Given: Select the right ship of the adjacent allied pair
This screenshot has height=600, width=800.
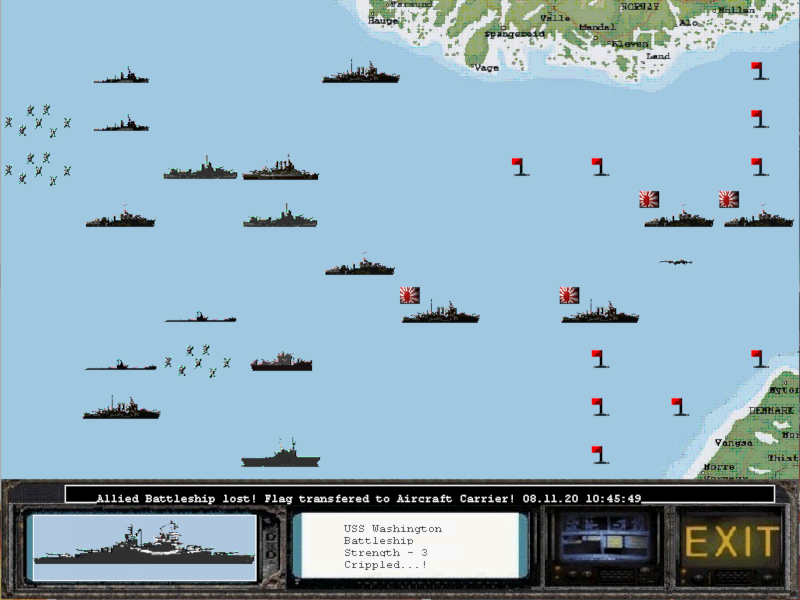Looking at the screenshot, I should [281, 167].
